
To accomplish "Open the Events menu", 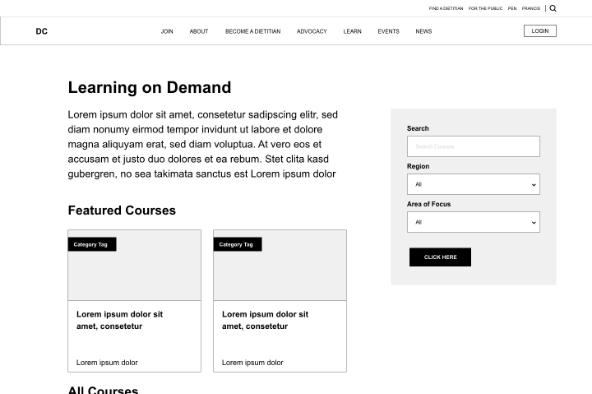I will pos(388,31).
